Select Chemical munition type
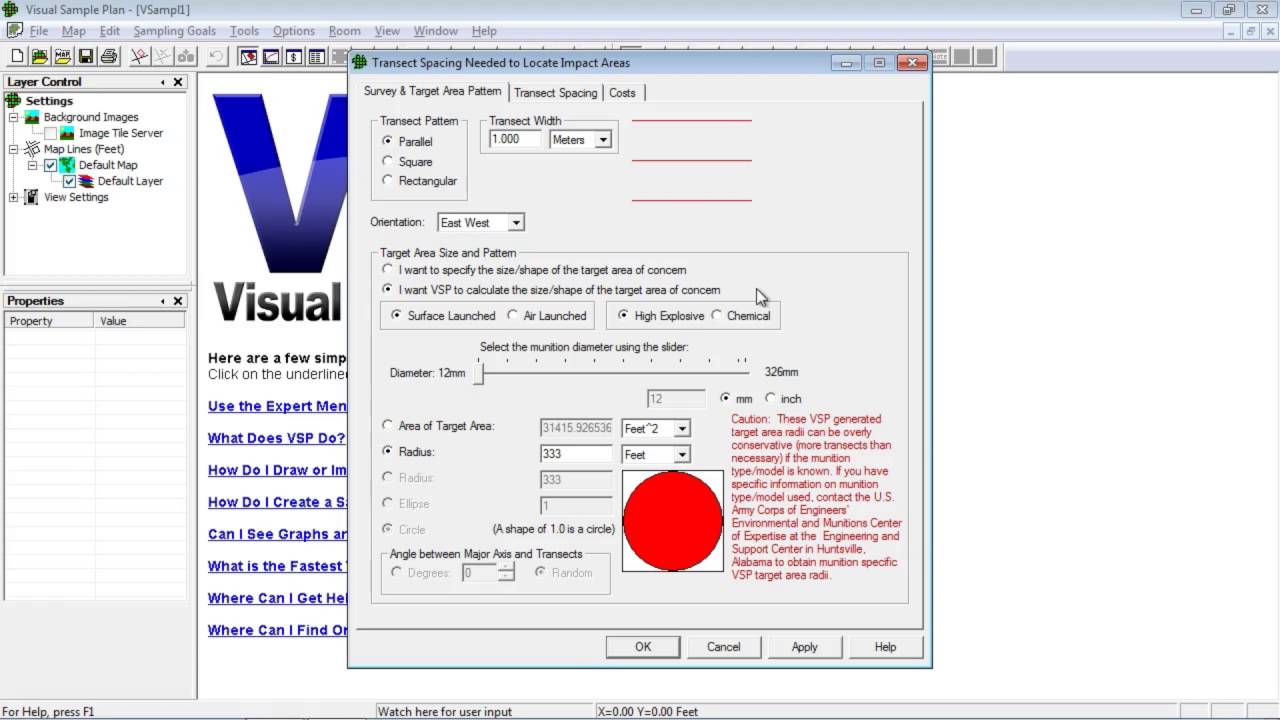 [716, 315]
